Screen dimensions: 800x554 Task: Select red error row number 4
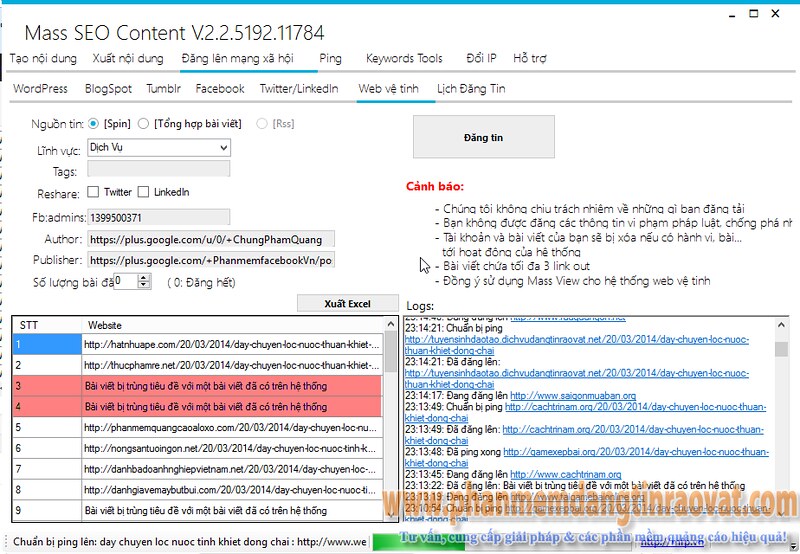point(198,407)
